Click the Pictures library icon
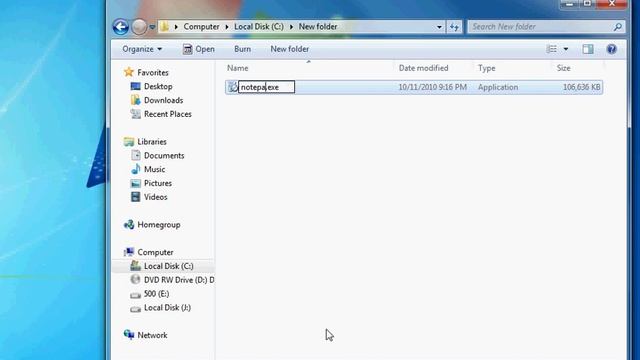This screenshot has width=640, height=360. (136, 183)
